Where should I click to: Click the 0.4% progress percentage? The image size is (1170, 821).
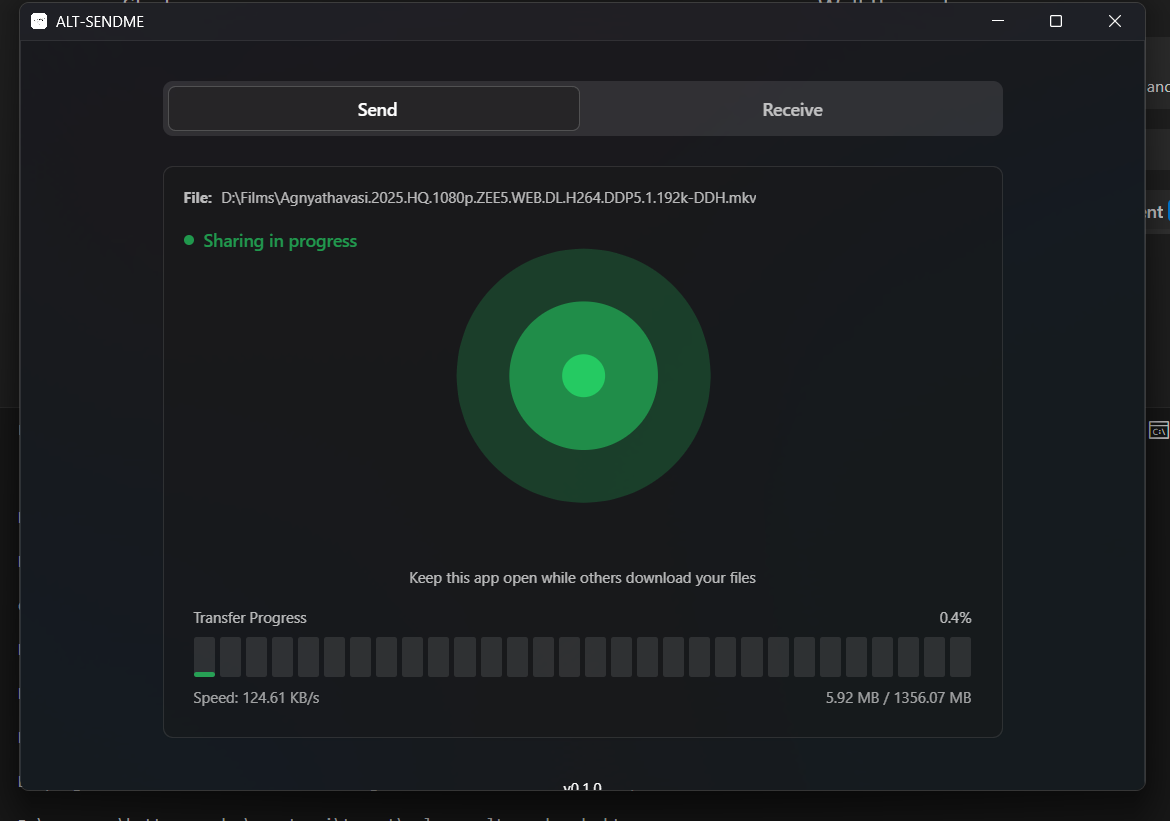956,617
